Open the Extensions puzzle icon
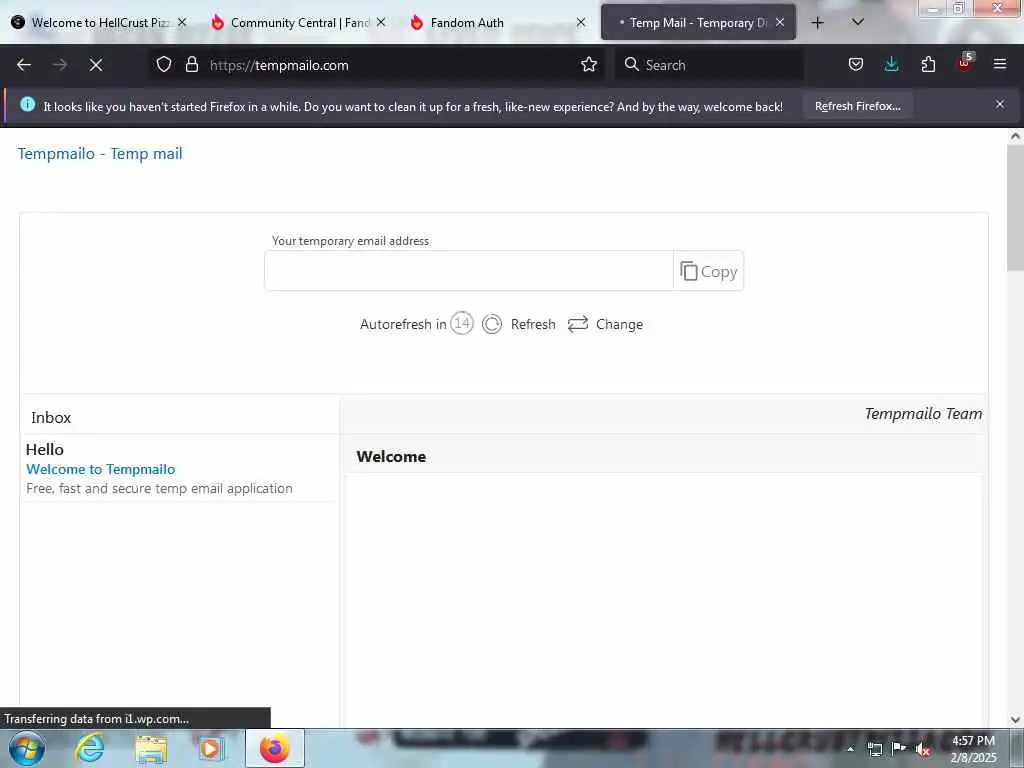Viewport: 1024px width, 768px height. pyautogui.click(x=928, y=65)
